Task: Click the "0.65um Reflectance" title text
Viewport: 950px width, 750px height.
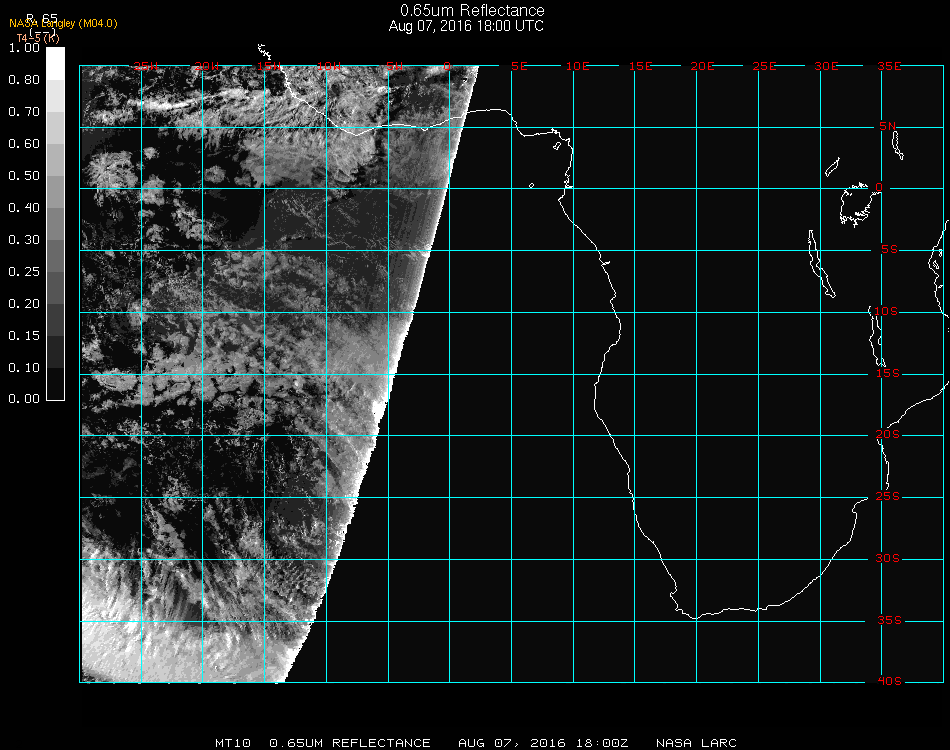Action: tap(466, 11)
